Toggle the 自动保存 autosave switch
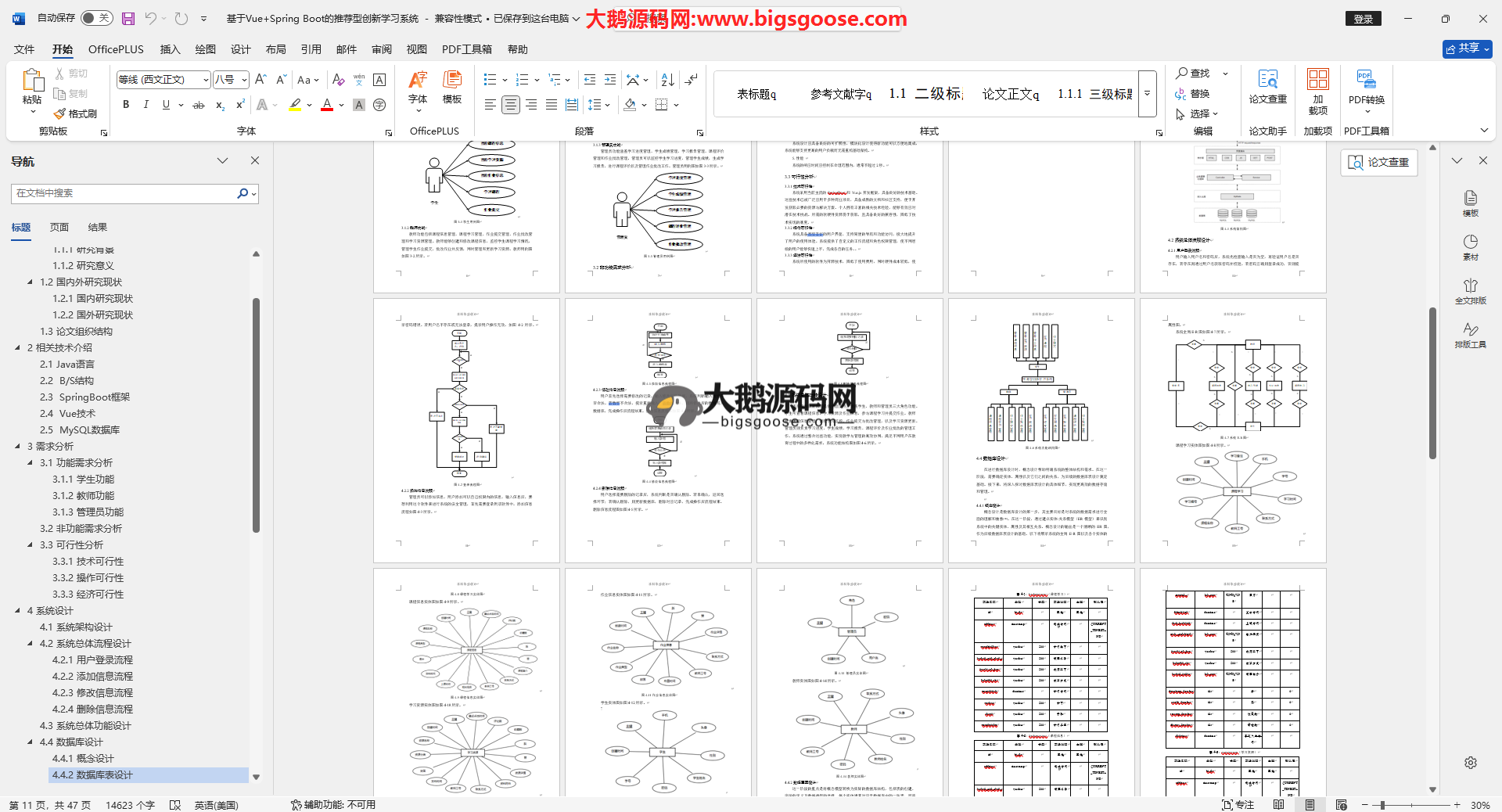Image resolution: width=1502 pixels, height=812 pixels. [x=96, y=18]
